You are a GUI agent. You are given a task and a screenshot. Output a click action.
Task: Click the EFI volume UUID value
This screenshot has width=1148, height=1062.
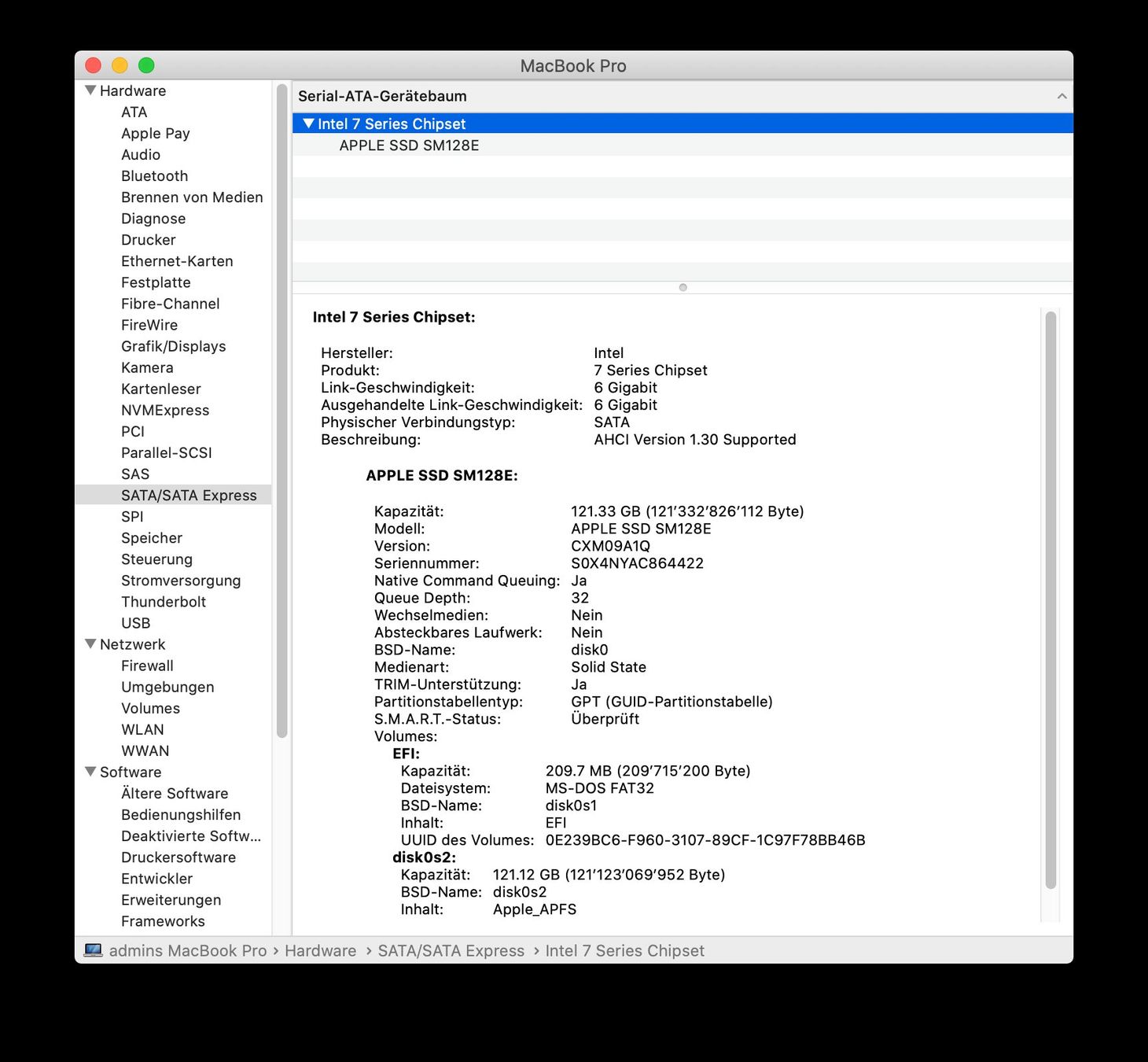[705, 839]
